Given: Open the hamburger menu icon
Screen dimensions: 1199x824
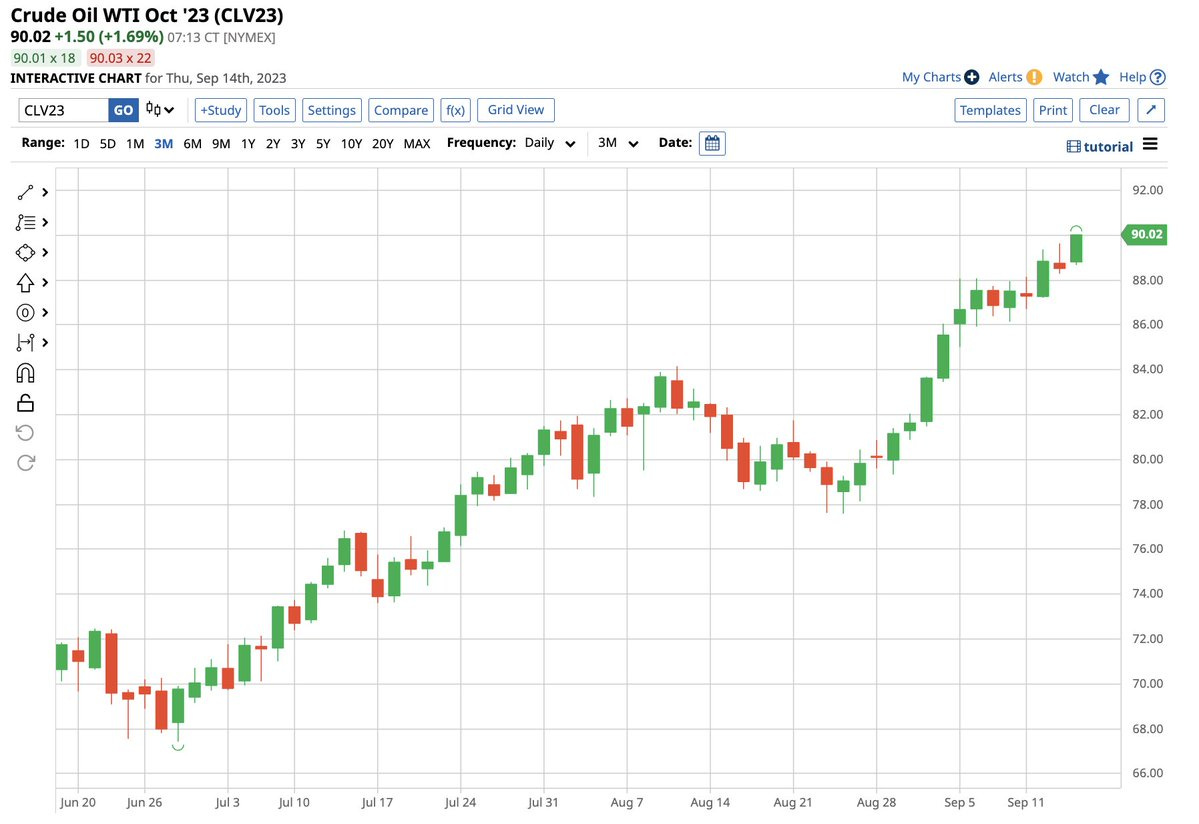Looking at the screenshot, I should pos(1150,144).
